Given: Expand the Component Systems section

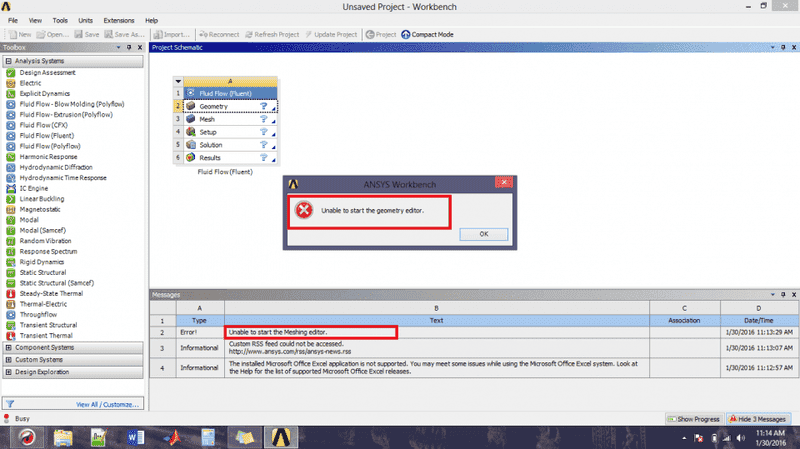Looking at the screenshot, I should tap(9, 348).
